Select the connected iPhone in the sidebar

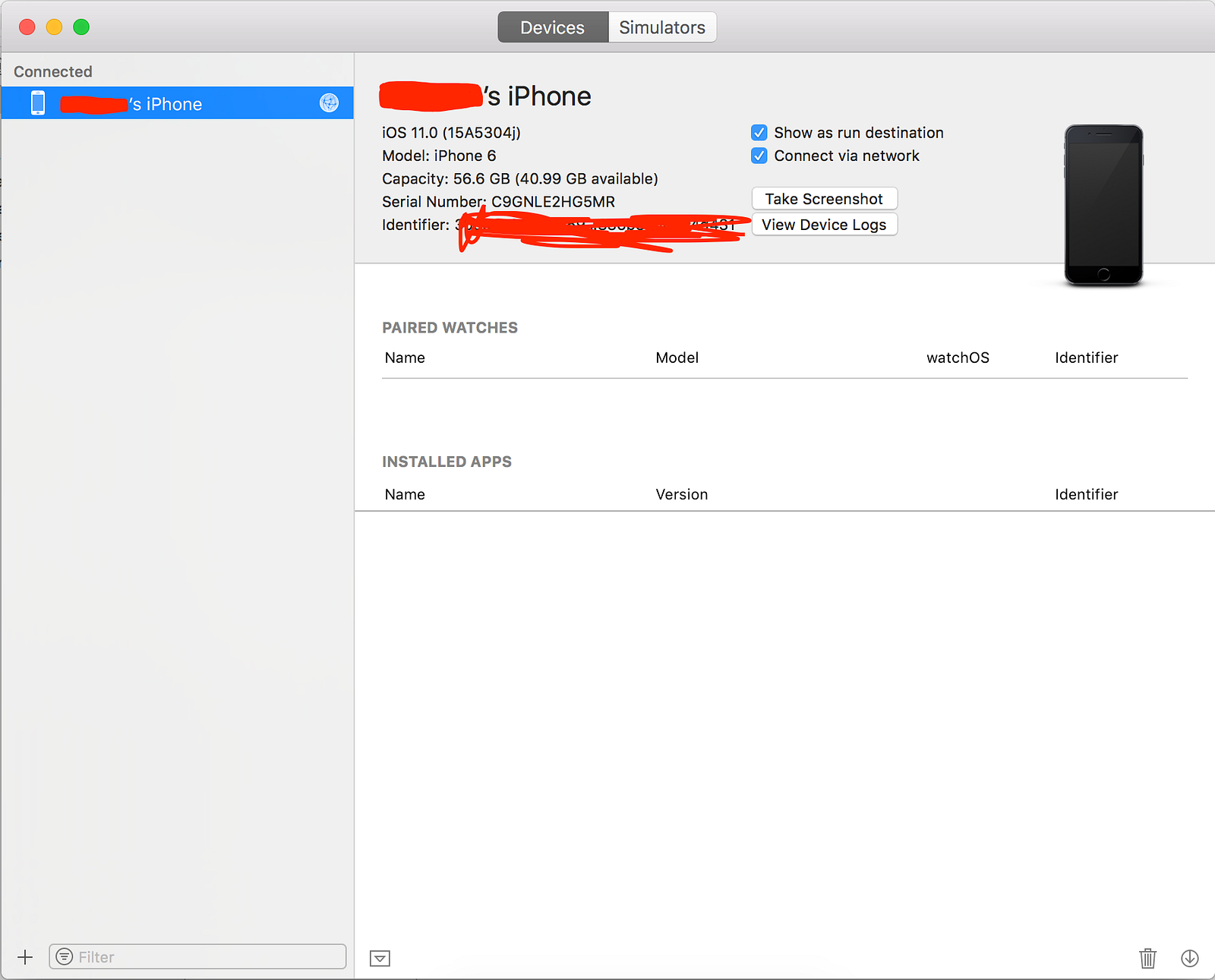click(177, 103)
